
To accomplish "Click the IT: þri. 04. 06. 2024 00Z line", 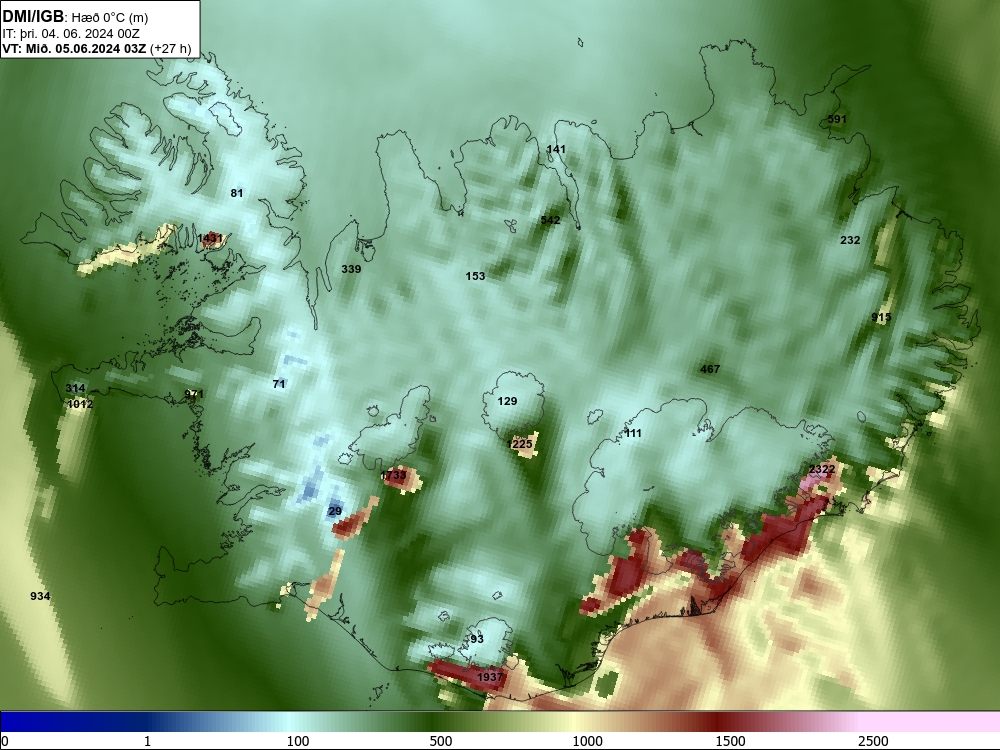I will click(71, 34).
